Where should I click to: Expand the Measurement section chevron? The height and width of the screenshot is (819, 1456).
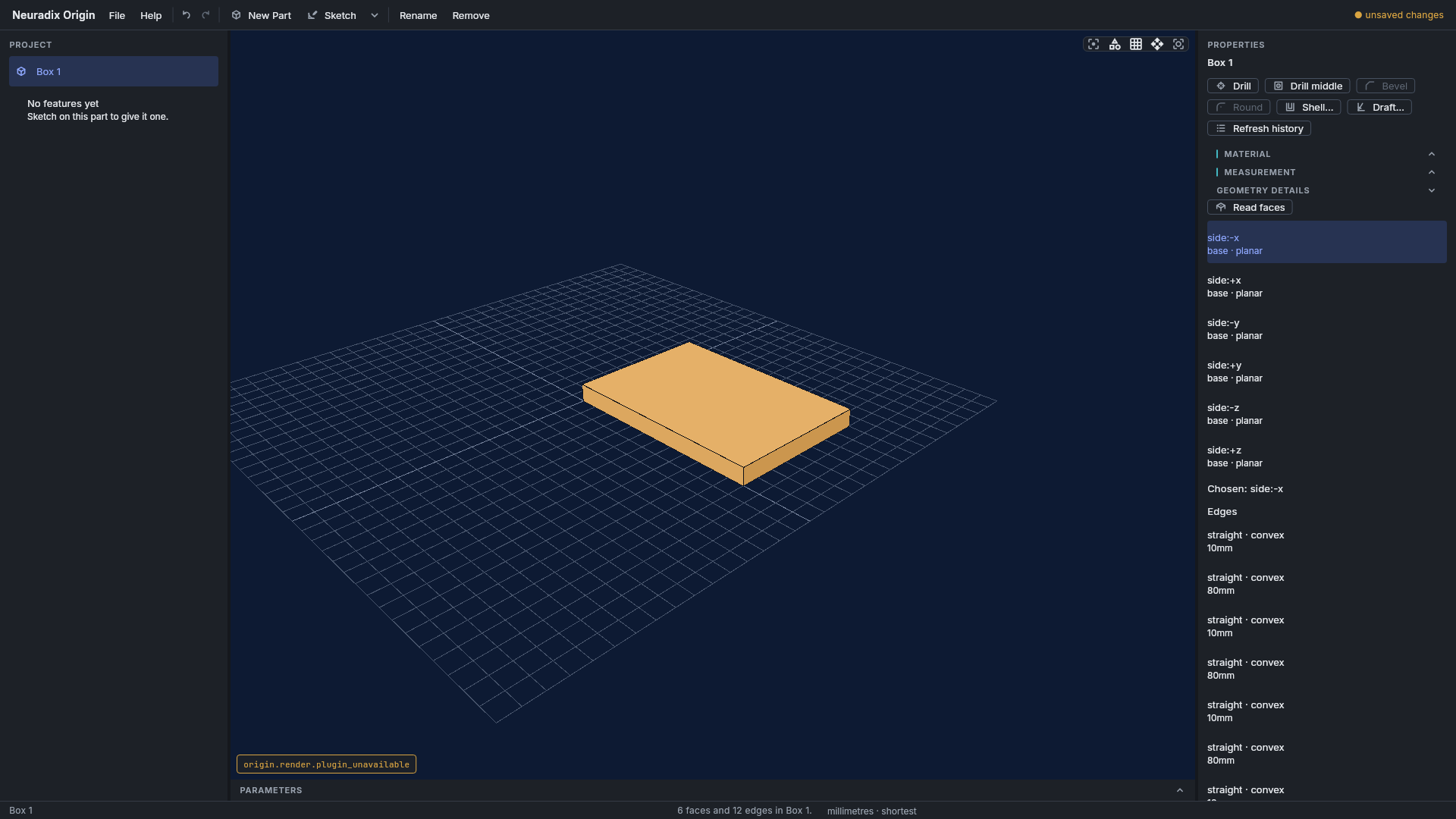[x=1432, y=172]
